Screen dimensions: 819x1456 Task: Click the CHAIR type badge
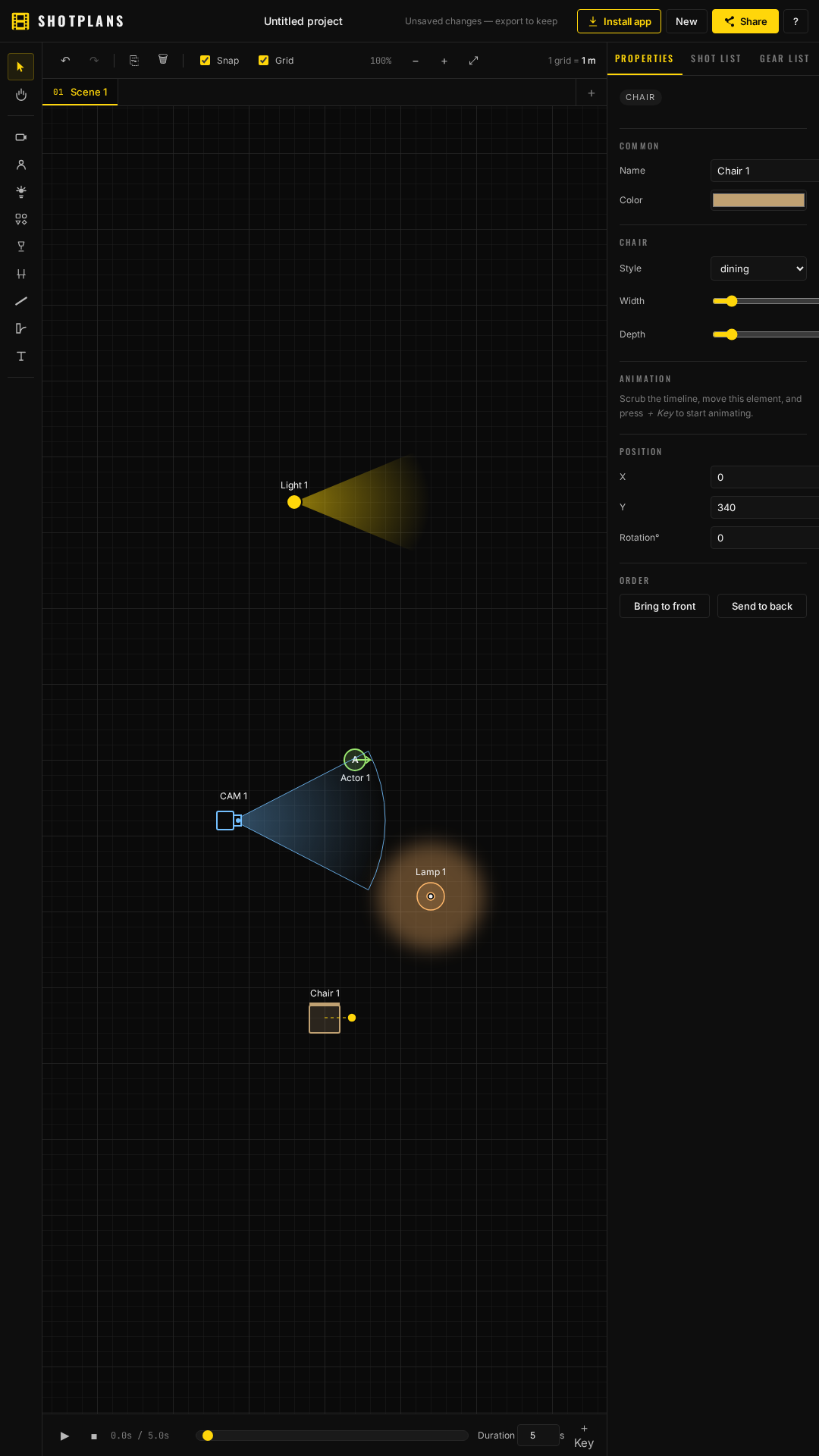coord(640,97)
